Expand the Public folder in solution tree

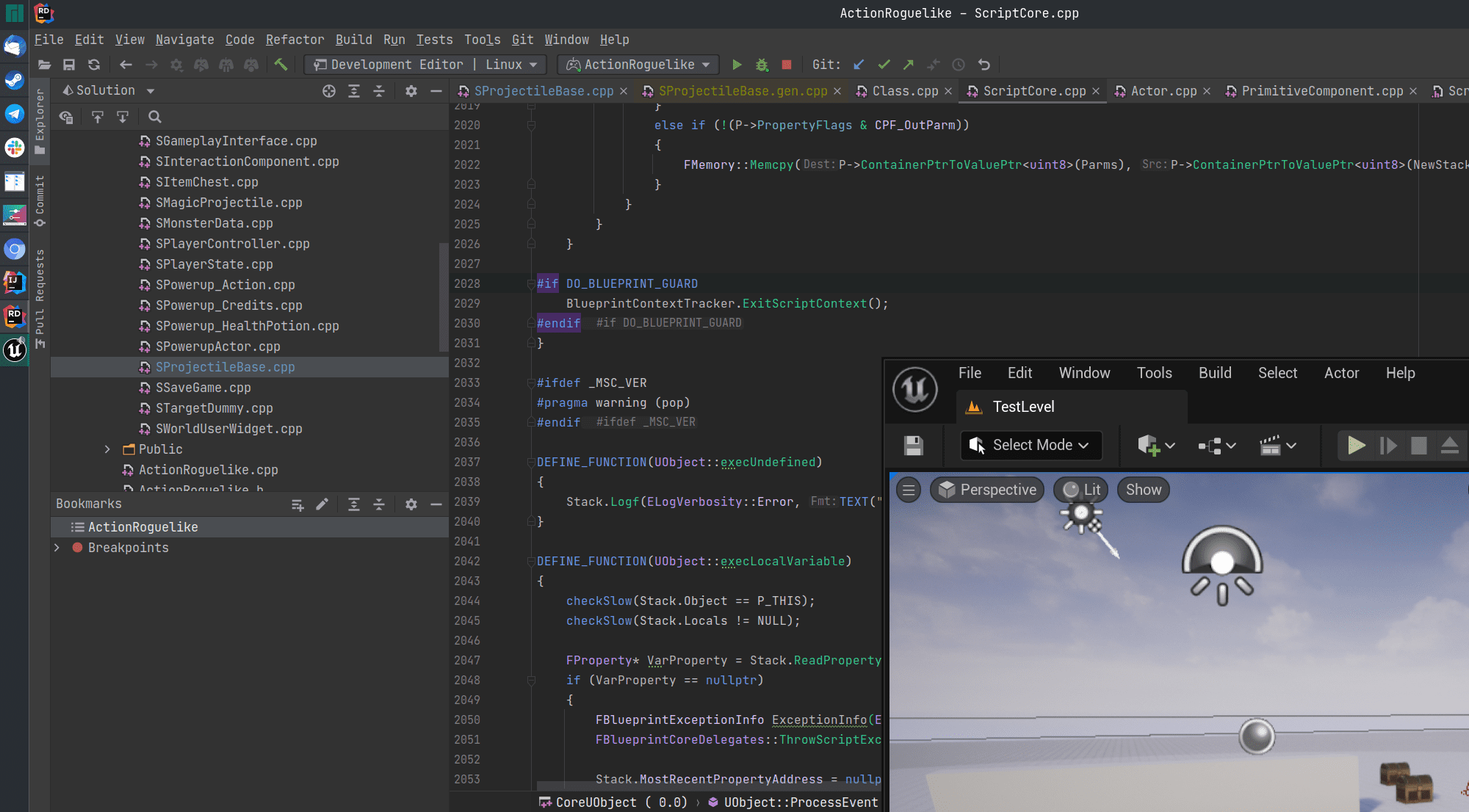point(108,448)
